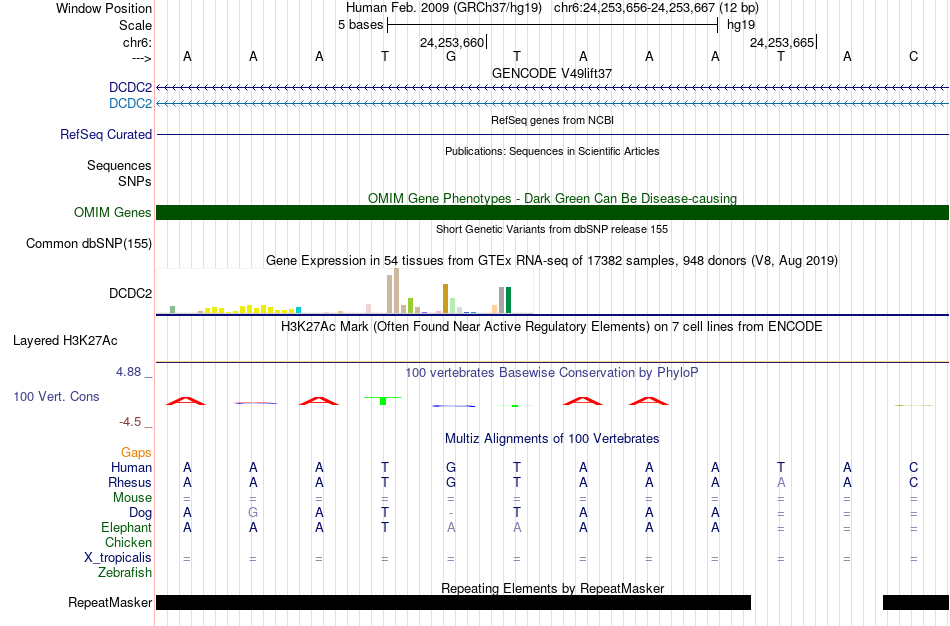Click the Common dbSNP(155) track label
The image size is (950, 626).
coord(89,244)
